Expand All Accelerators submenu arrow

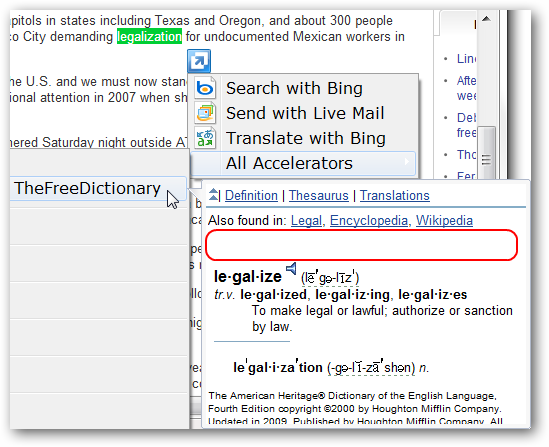click(x=406, y=162)
